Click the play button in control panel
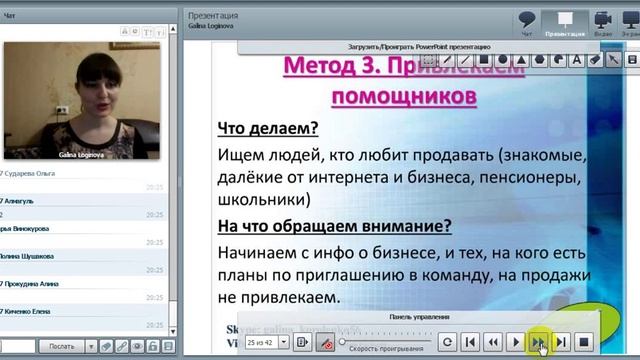Screen dimensions: 640x360 (516, 342)
